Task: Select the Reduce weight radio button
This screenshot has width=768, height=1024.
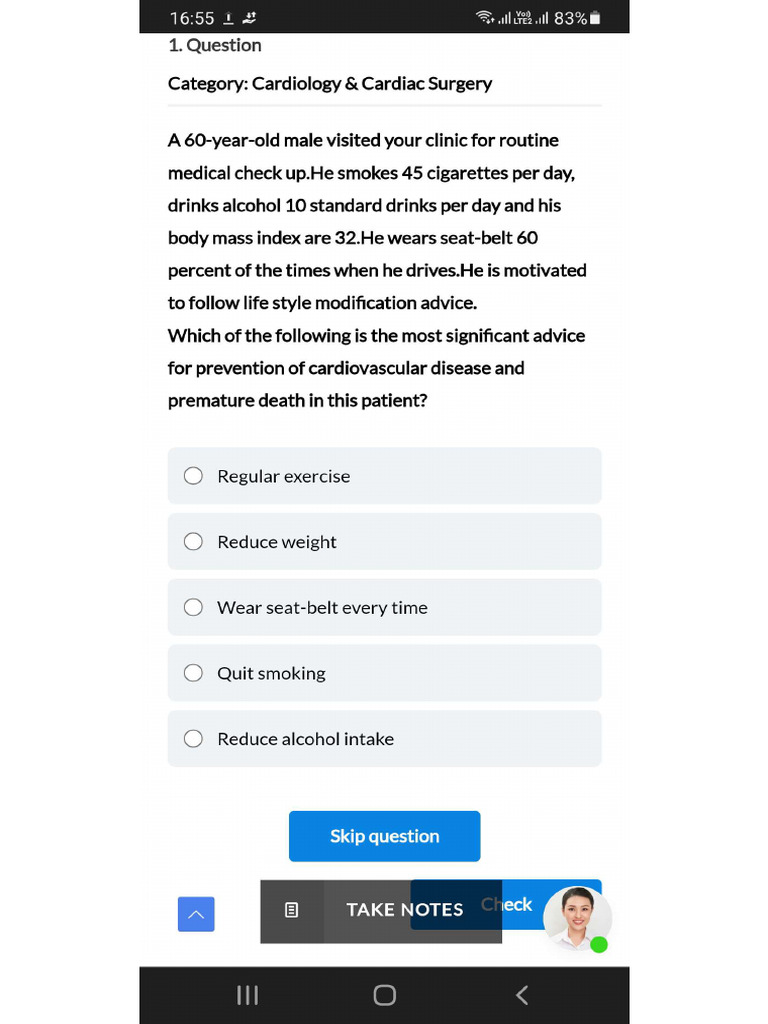Action: tap(193, 541)
